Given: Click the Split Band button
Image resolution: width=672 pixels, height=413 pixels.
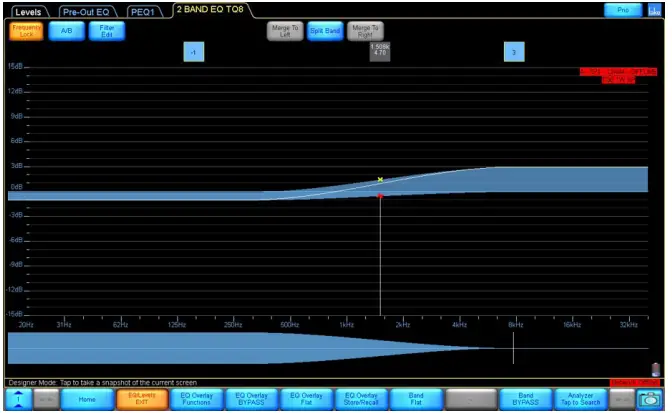Looking at the screenshot, I should point(325,31).
